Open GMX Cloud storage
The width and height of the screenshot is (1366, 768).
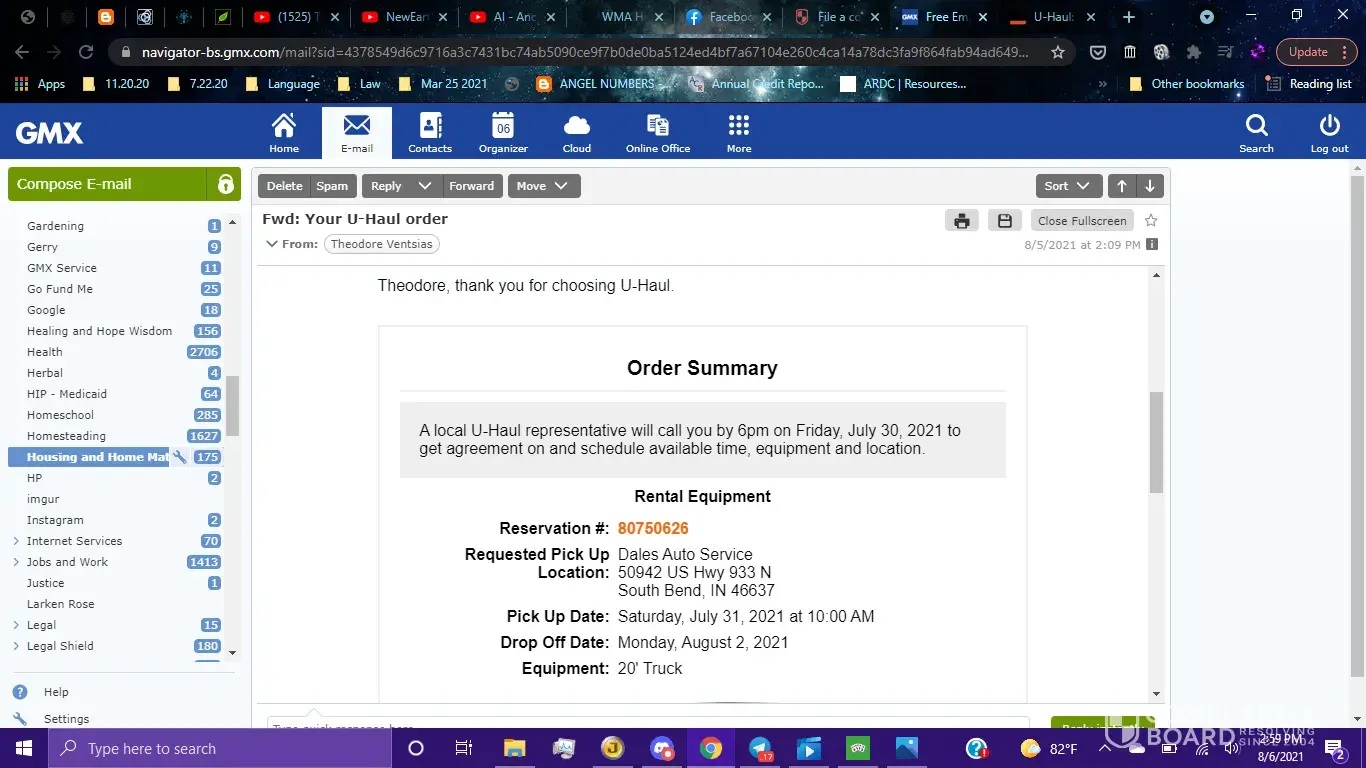coord(577,133)
